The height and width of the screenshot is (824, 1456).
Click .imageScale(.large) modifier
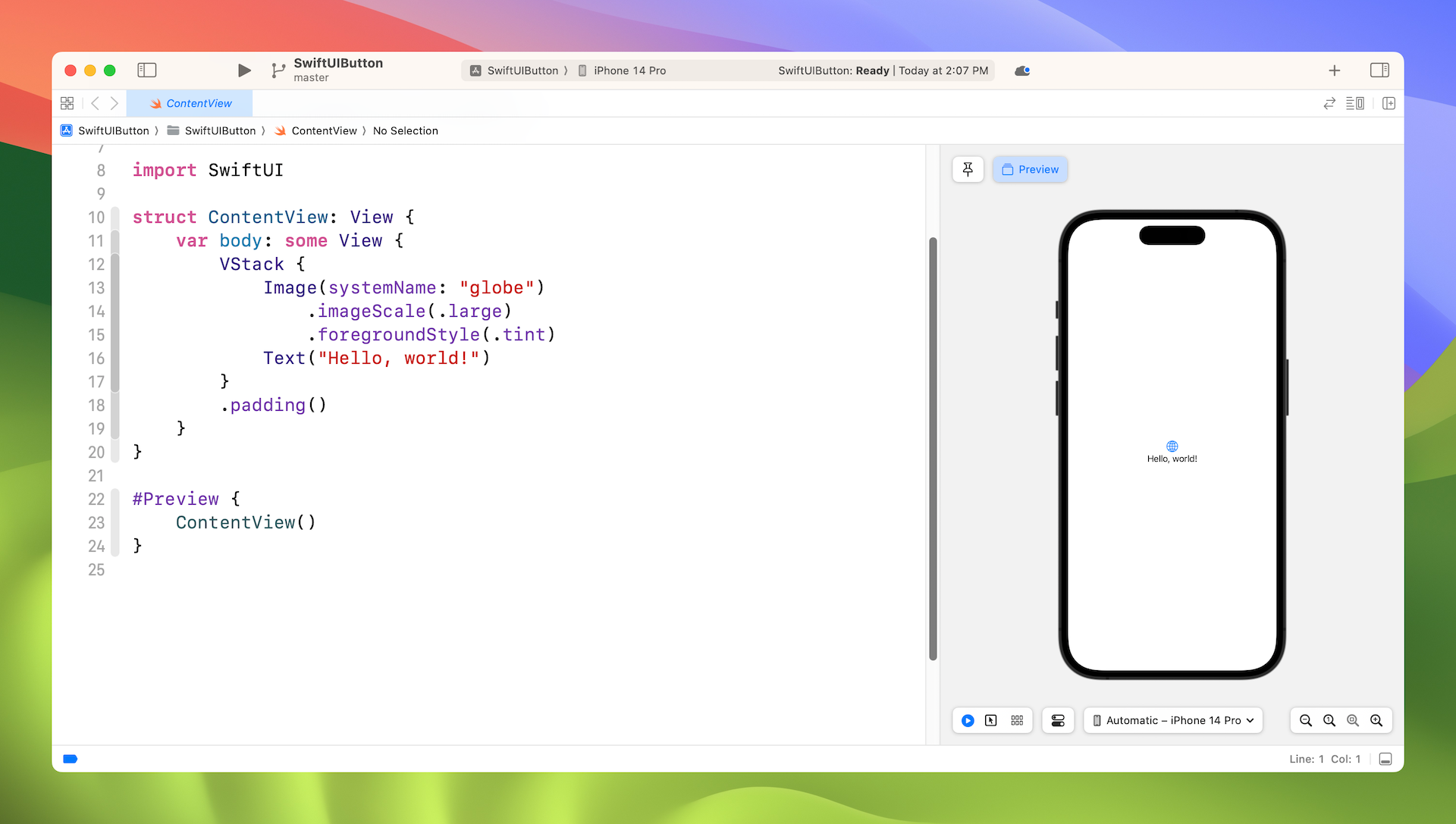pos(409,312)
